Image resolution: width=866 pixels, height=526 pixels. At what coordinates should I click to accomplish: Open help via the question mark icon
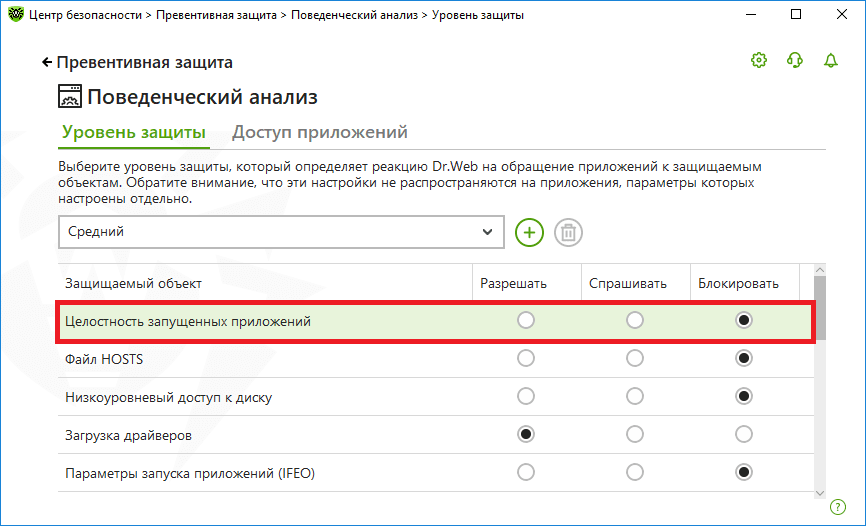[838, 506]
